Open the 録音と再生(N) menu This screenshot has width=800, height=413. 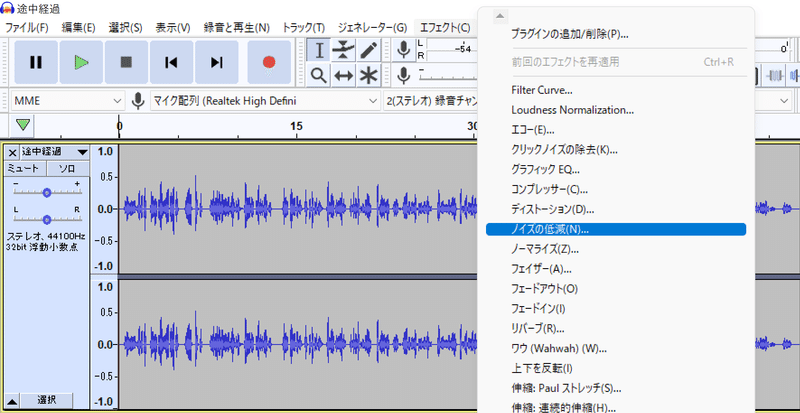pyautogui.click(x=237, y=28)
